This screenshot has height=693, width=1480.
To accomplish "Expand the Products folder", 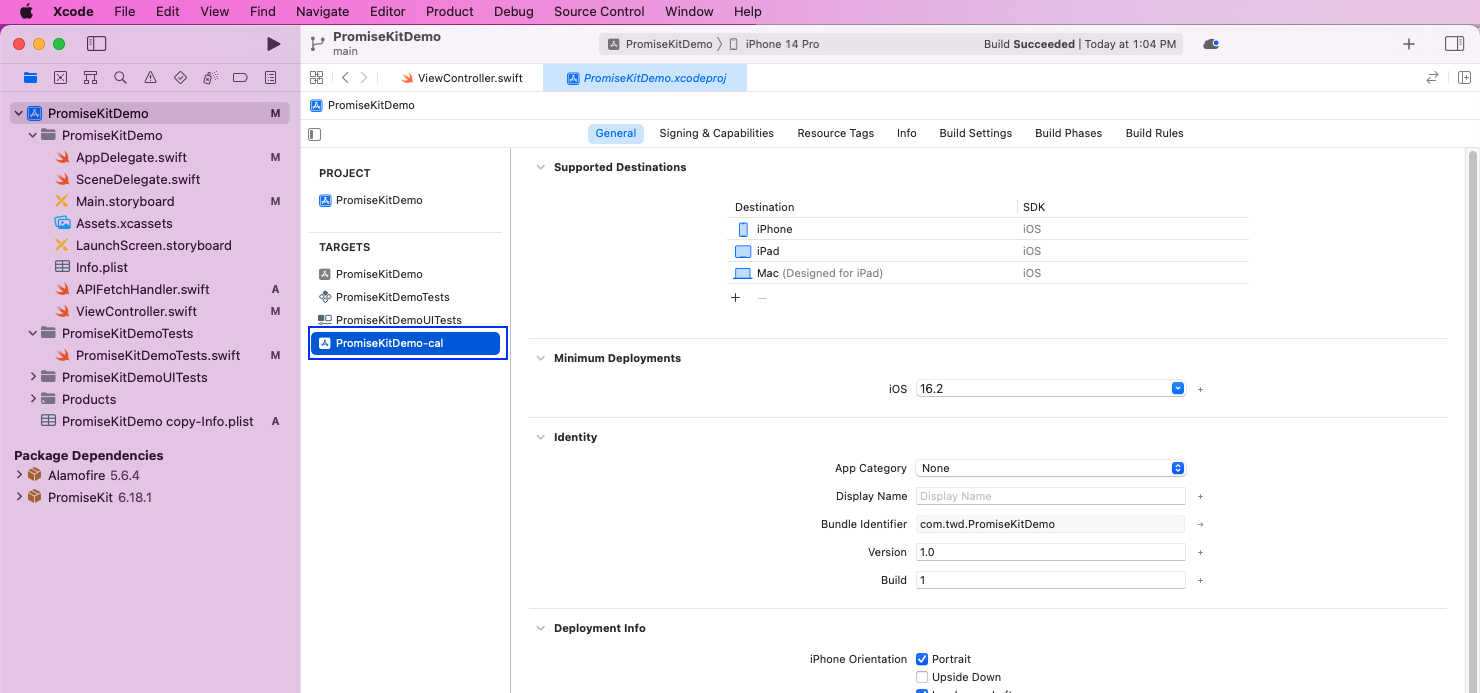I will pyautogui.click(x=33, y=399).
